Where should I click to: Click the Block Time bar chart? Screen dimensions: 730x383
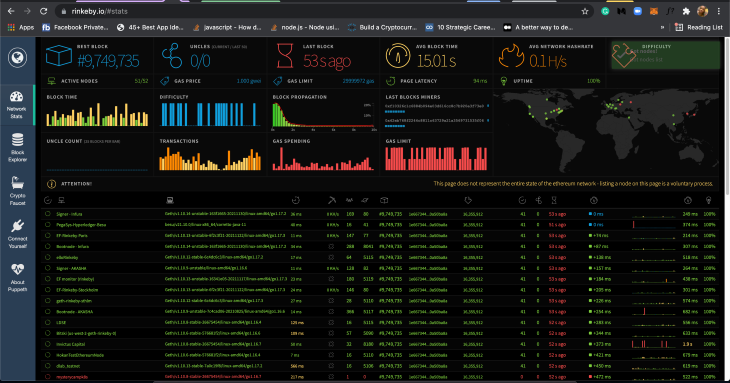[x=97, y=114]
